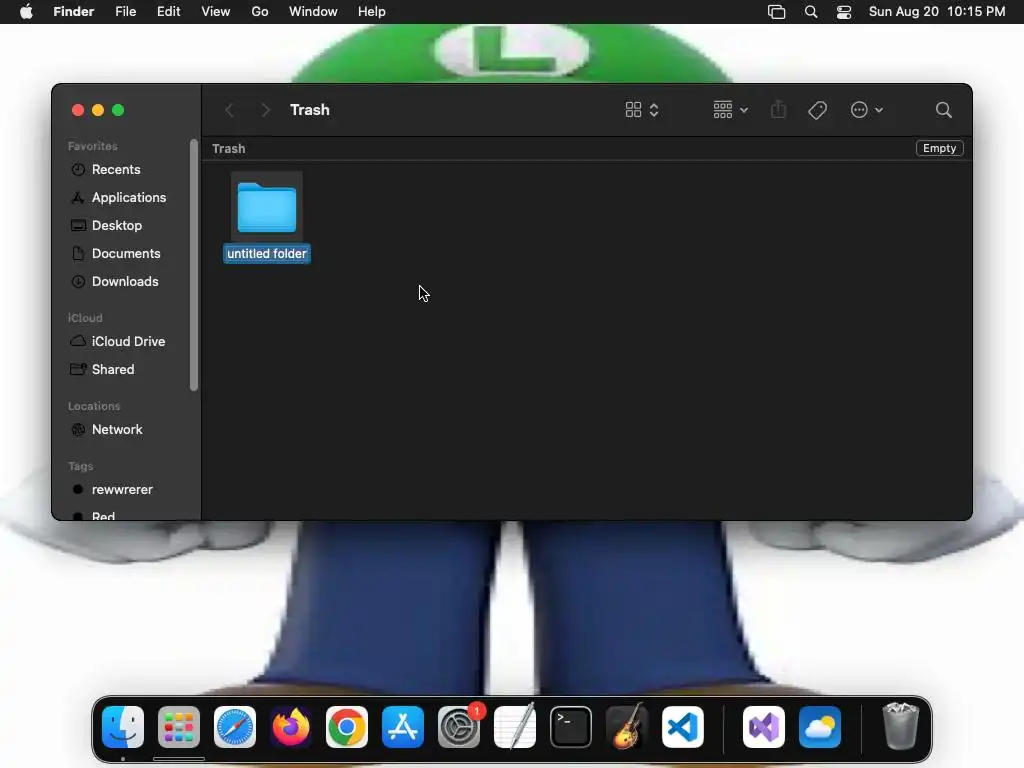Click the date and time clock

tap(936, 12)
